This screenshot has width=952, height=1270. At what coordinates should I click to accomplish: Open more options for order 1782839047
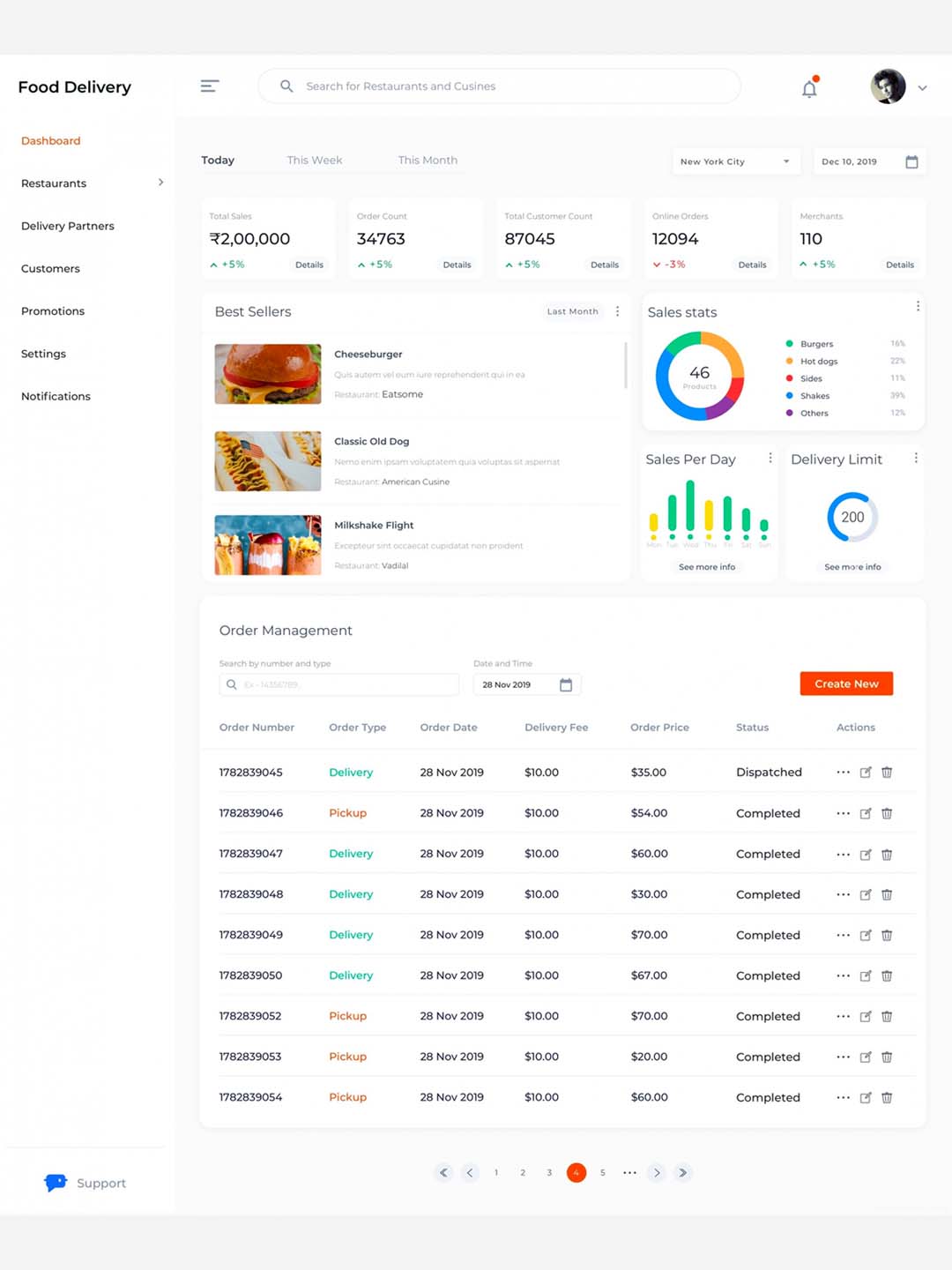point(843,855)
